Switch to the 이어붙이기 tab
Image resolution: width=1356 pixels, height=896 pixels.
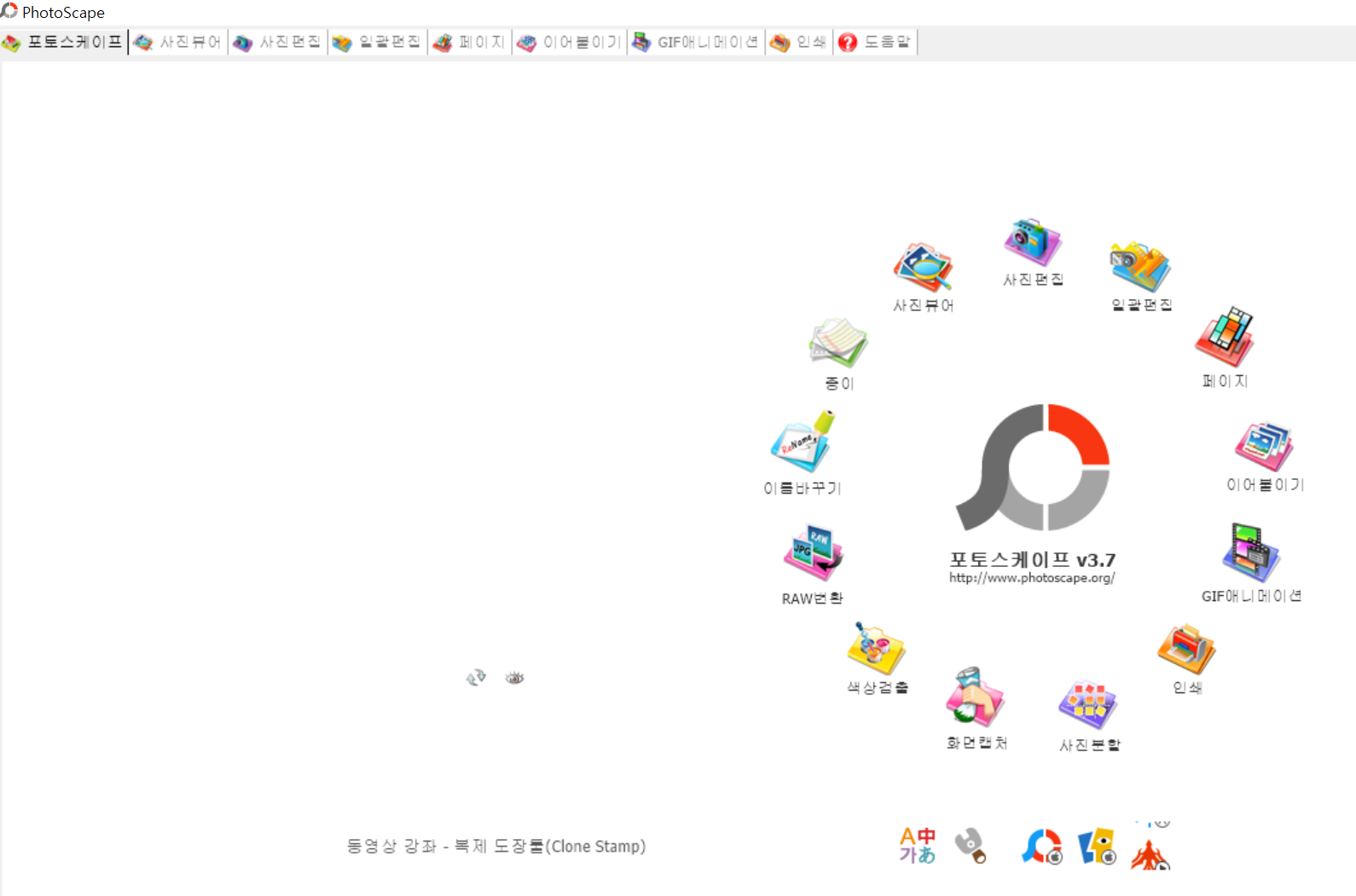(x=569, y=42)
